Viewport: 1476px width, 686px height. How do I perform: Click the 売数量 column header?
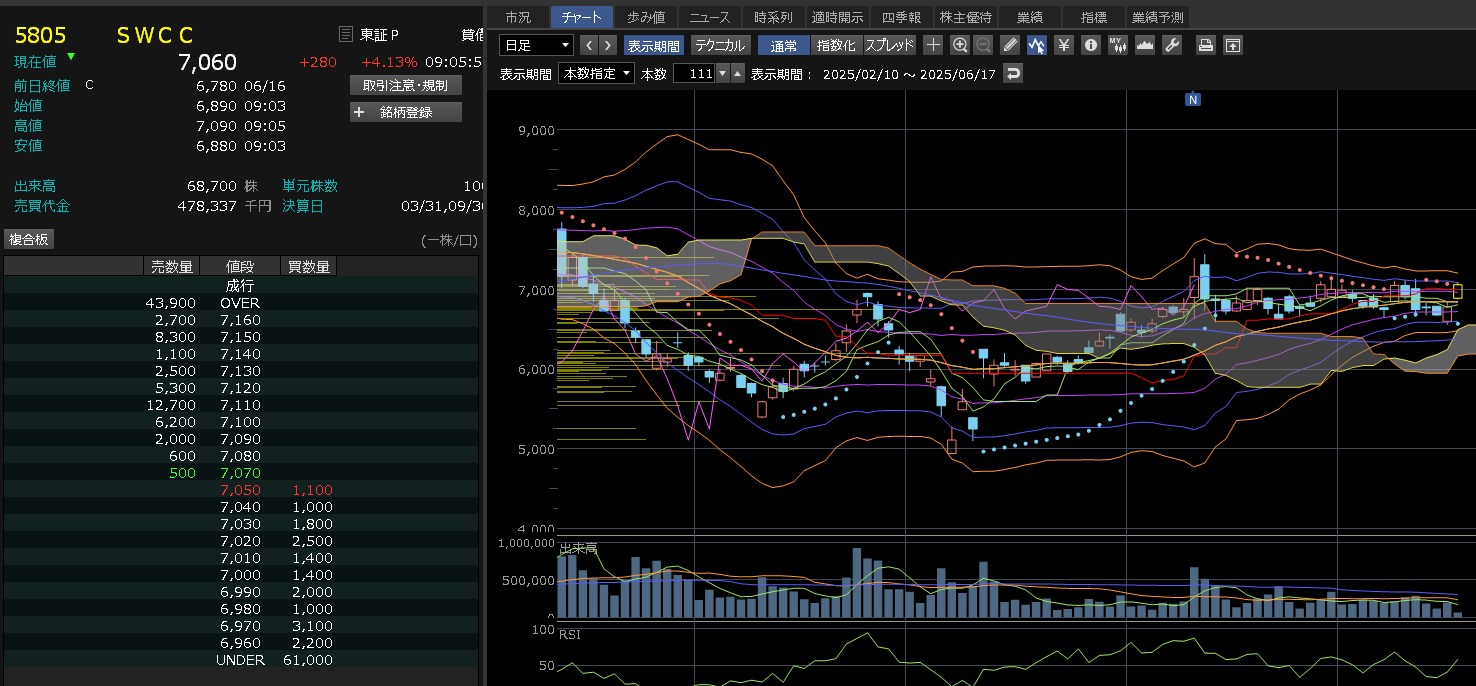click(172, 266)
